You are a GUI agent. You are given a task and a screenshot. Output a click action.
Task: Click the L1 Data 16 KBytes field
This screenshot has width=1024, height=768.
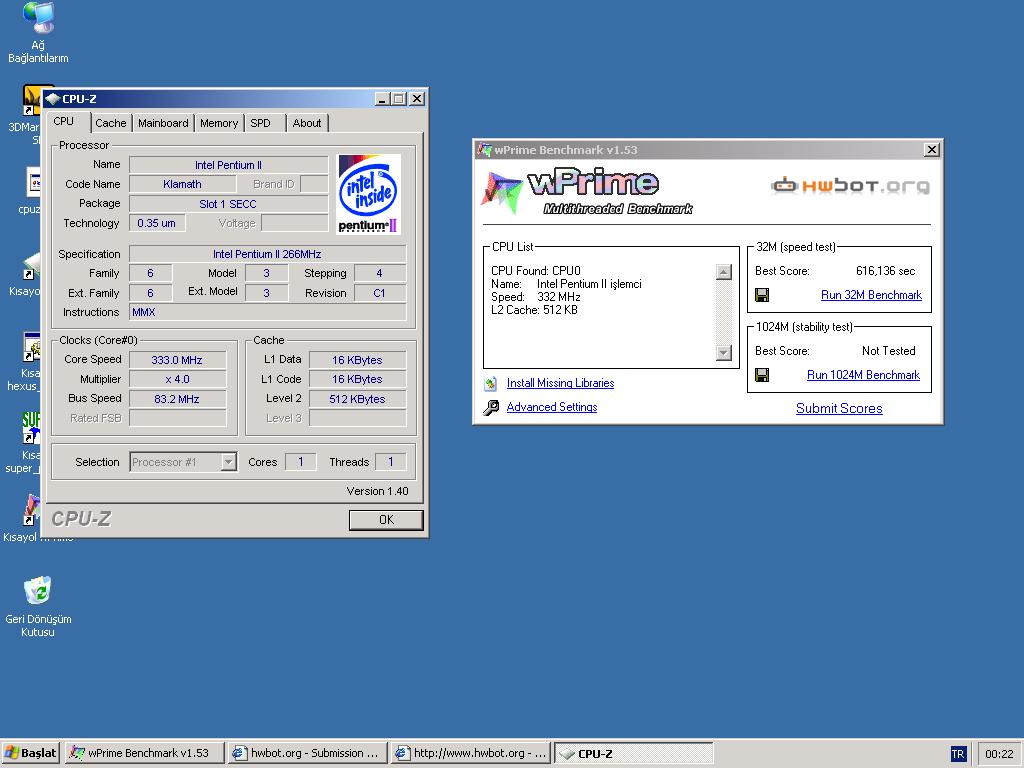357,360
